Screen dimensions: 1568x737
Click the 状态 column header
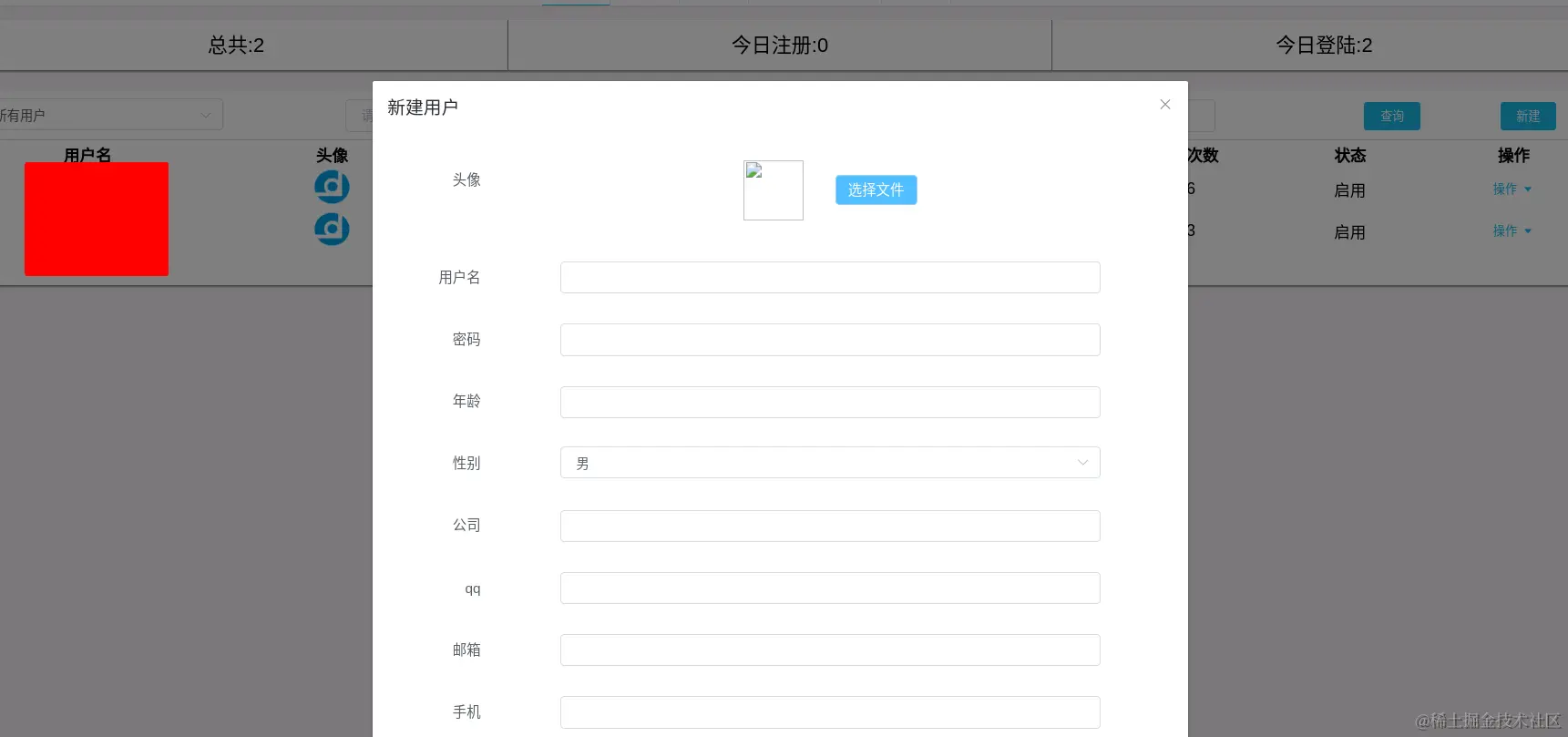[1350, 156]
